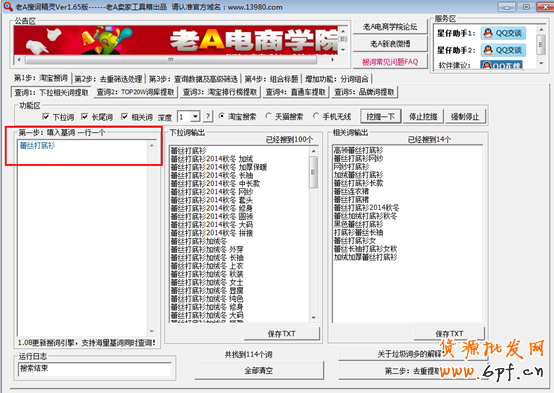This screenshot has width=554, height=393.
Task: Select related word 加绒加厚蕾丝打底衫
Action: pos(365,257)
